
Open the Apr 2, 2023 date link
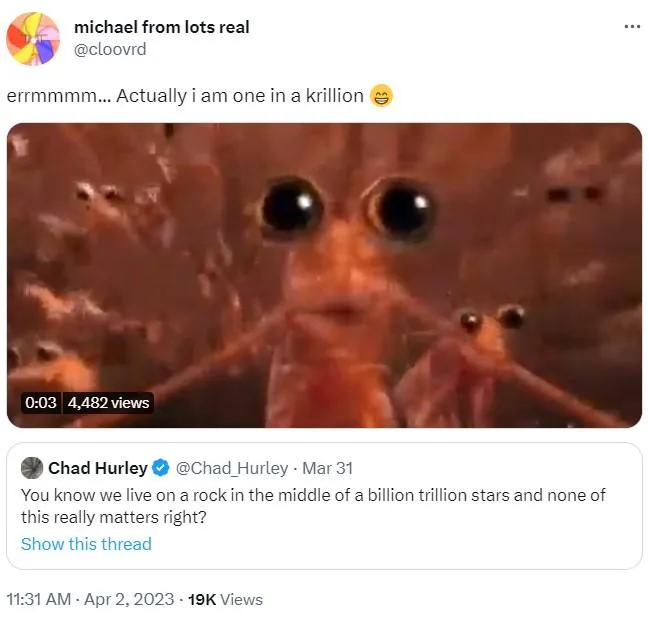[129, 599]
